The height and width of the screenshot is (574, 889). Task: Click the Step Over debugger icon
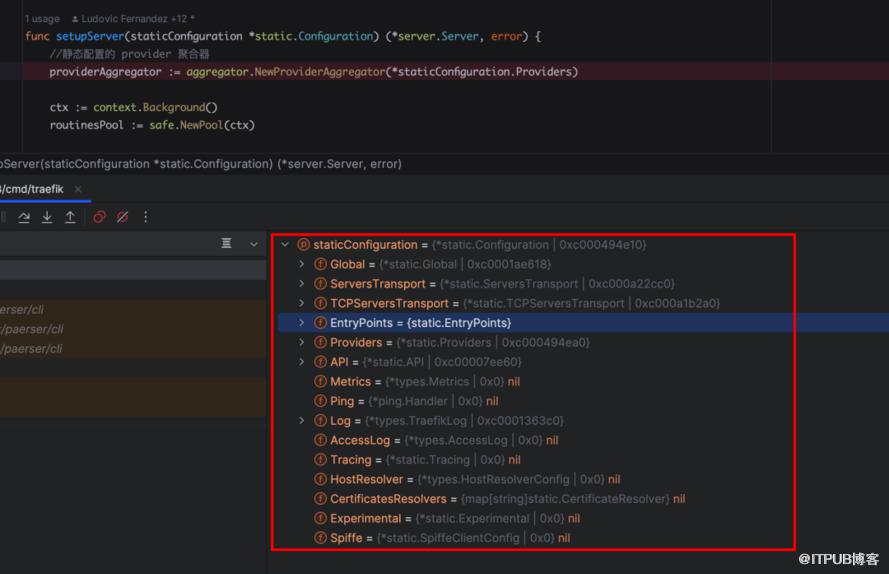[24, 217]
